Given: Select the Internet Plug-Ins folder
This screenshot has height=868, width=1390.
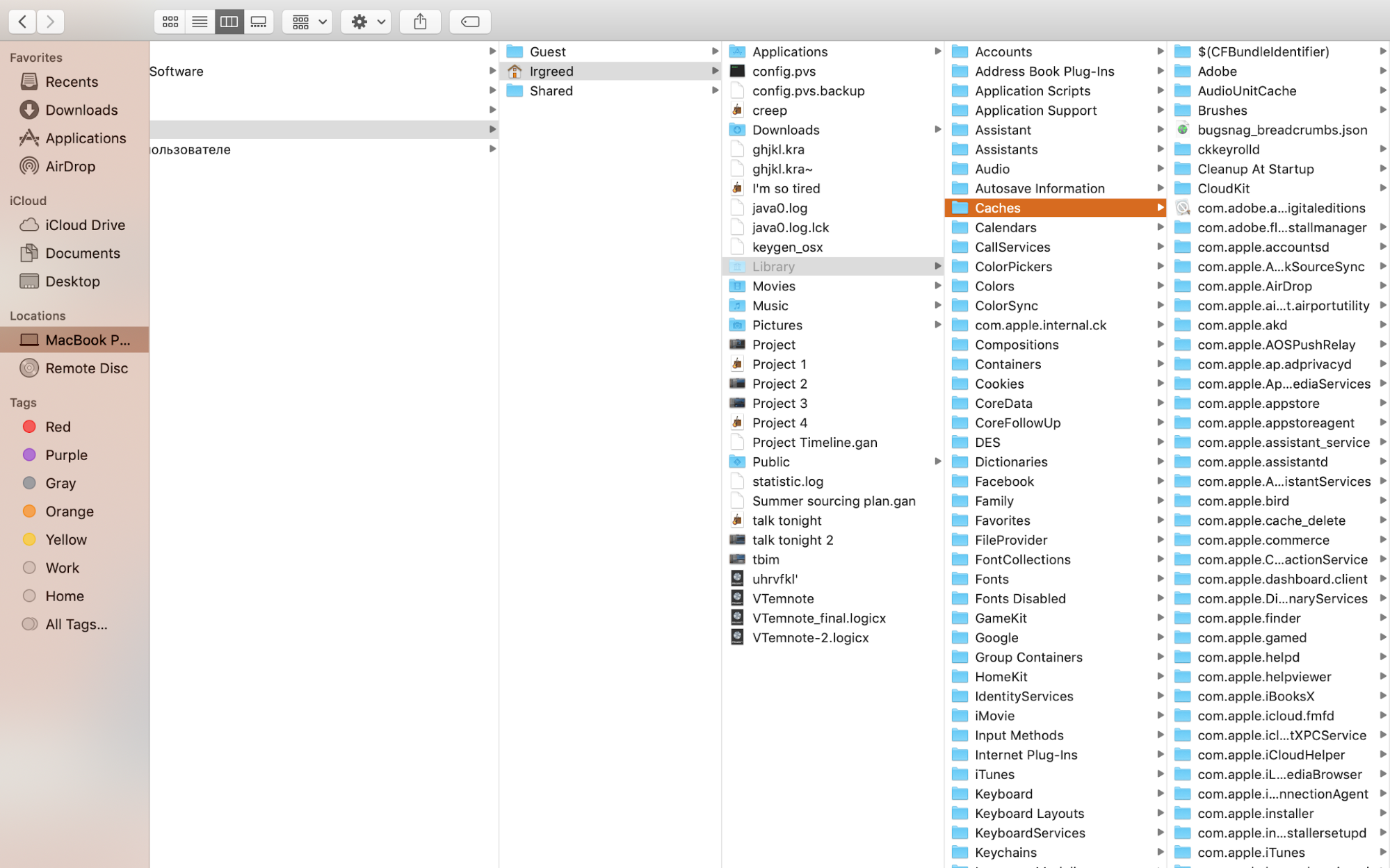Looking at the screenshot, I should pyautogui.click(x=1056, y=755).
